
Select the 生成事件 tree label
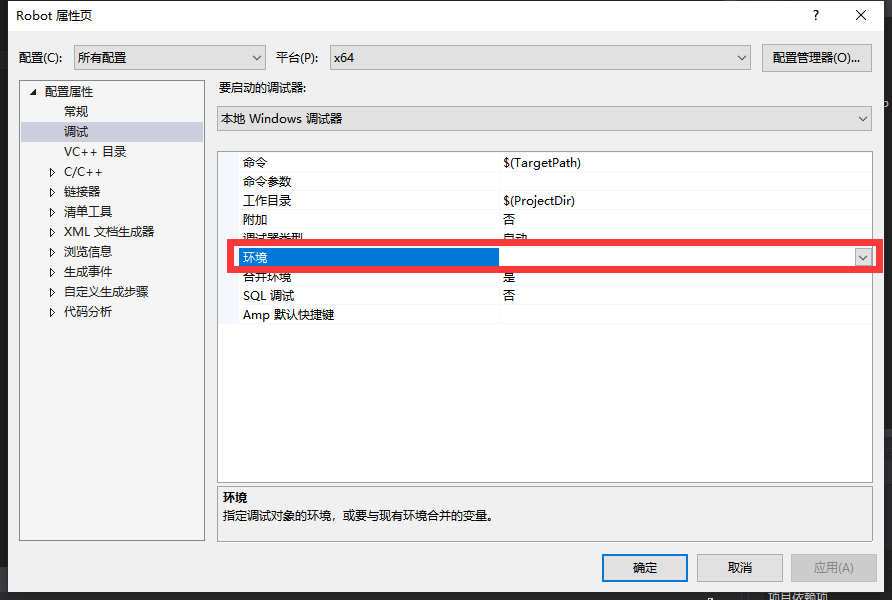point(88,271)
